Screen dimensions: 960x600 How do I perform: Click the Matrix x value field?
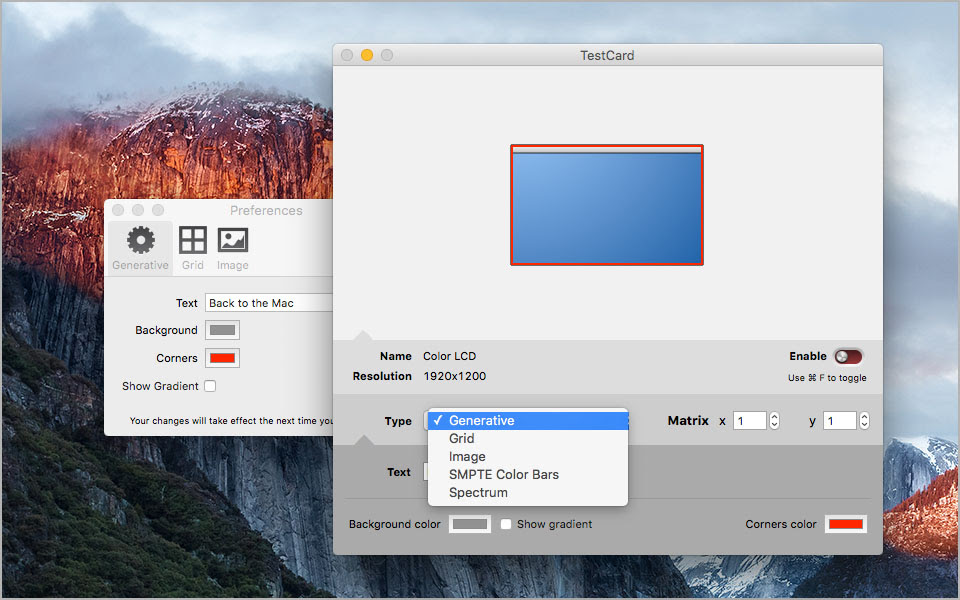pos(749,421)
